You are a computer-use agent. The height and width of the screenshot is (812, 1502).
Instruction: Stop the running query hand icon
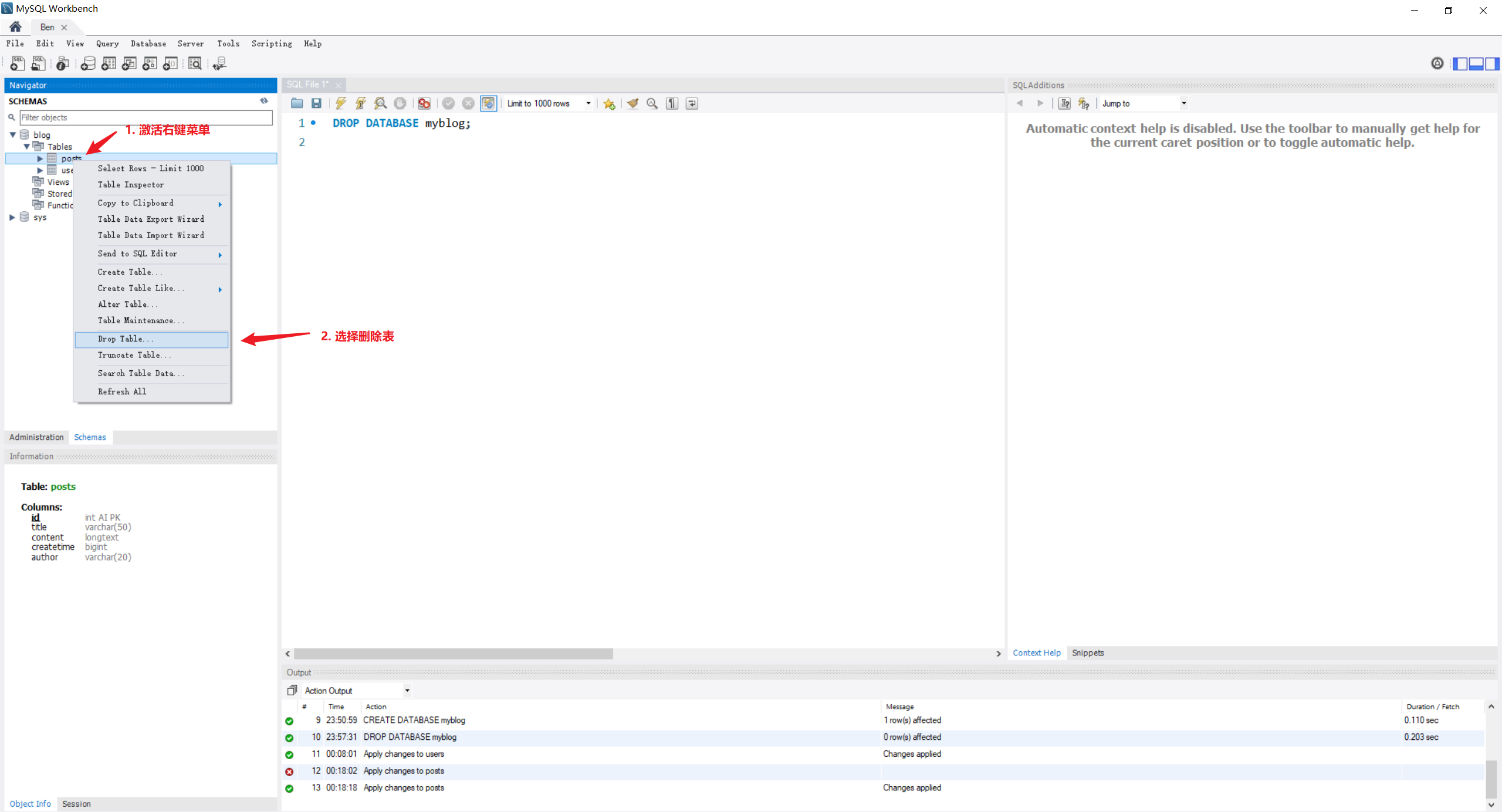(x=400, y=103)
